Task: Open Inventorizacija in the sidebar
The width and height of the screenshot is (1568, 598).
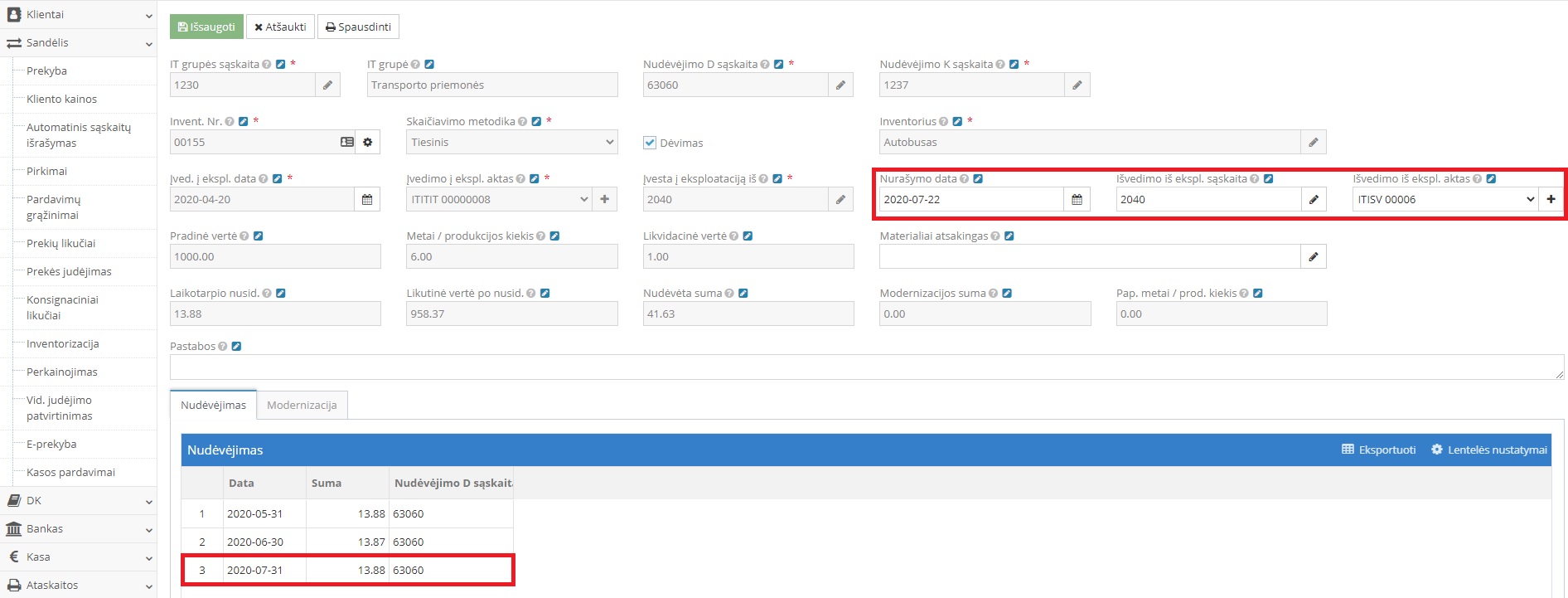Action: point(62,344)
